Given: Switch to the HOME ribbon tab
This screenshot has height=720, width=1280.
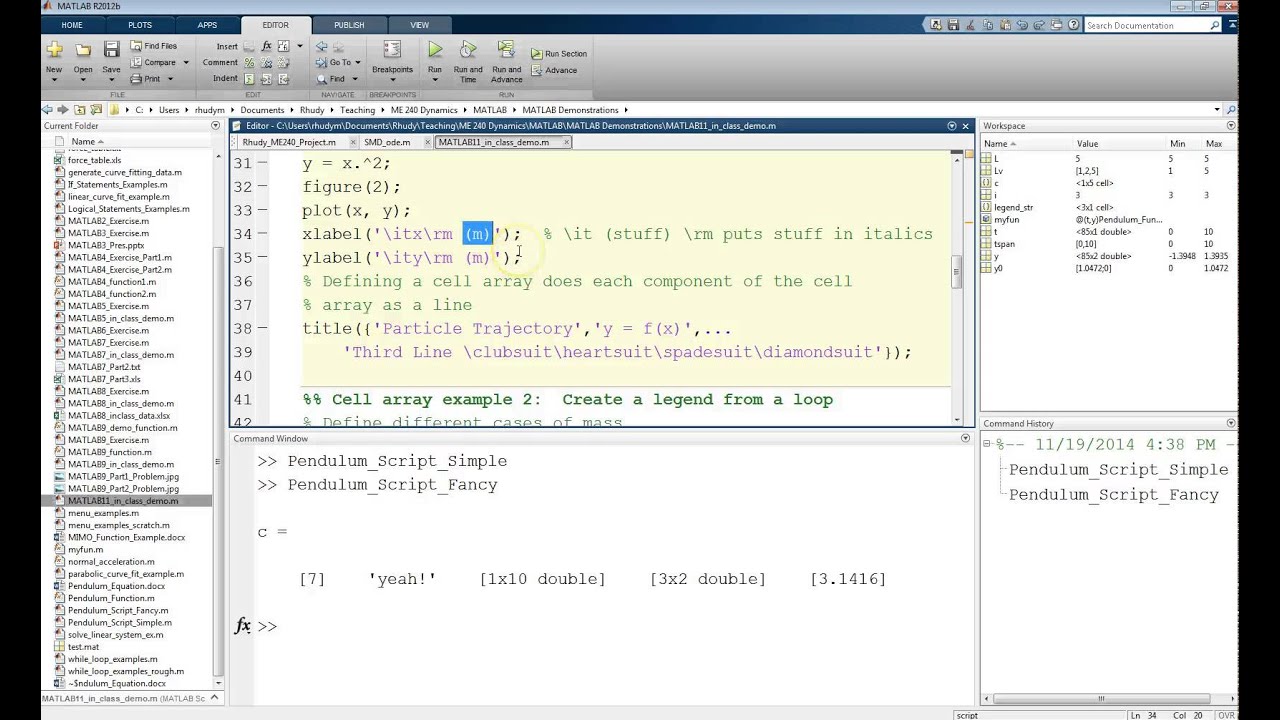Looking at the screenshot, I should 72,25.
